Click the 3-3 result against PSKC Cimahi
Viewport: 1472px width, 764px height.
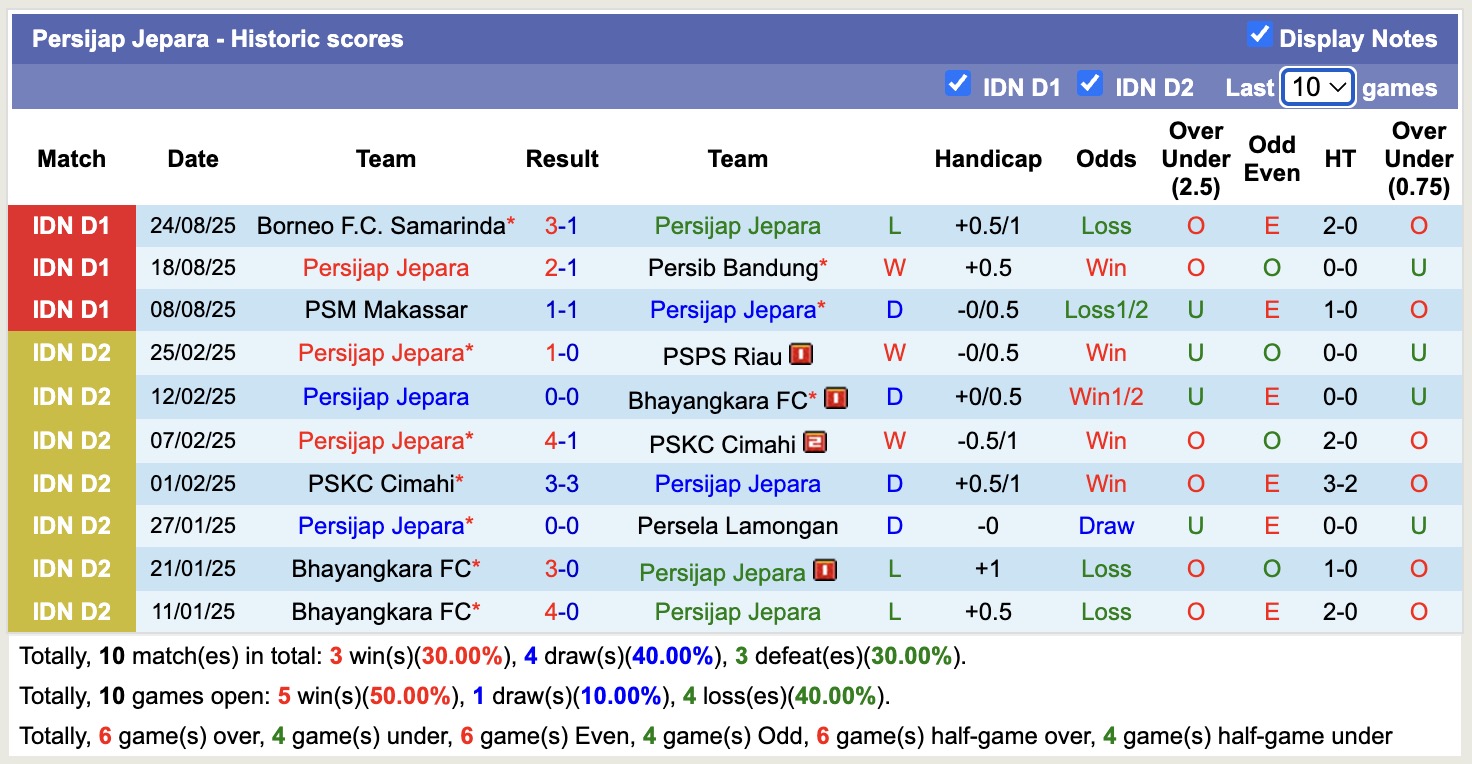[562, 484]
